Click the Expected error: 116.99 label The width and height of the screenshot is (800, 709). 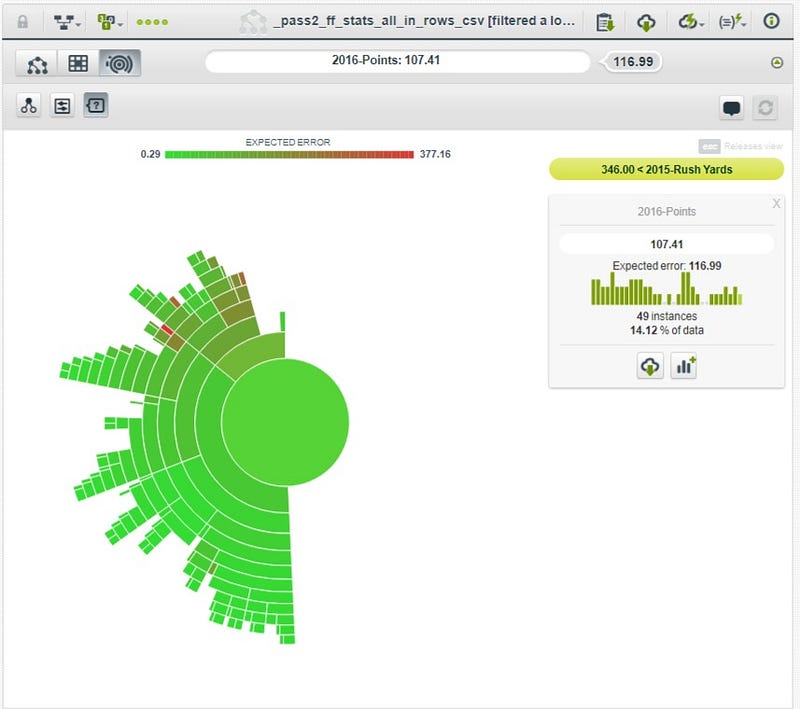click(666, 266)
